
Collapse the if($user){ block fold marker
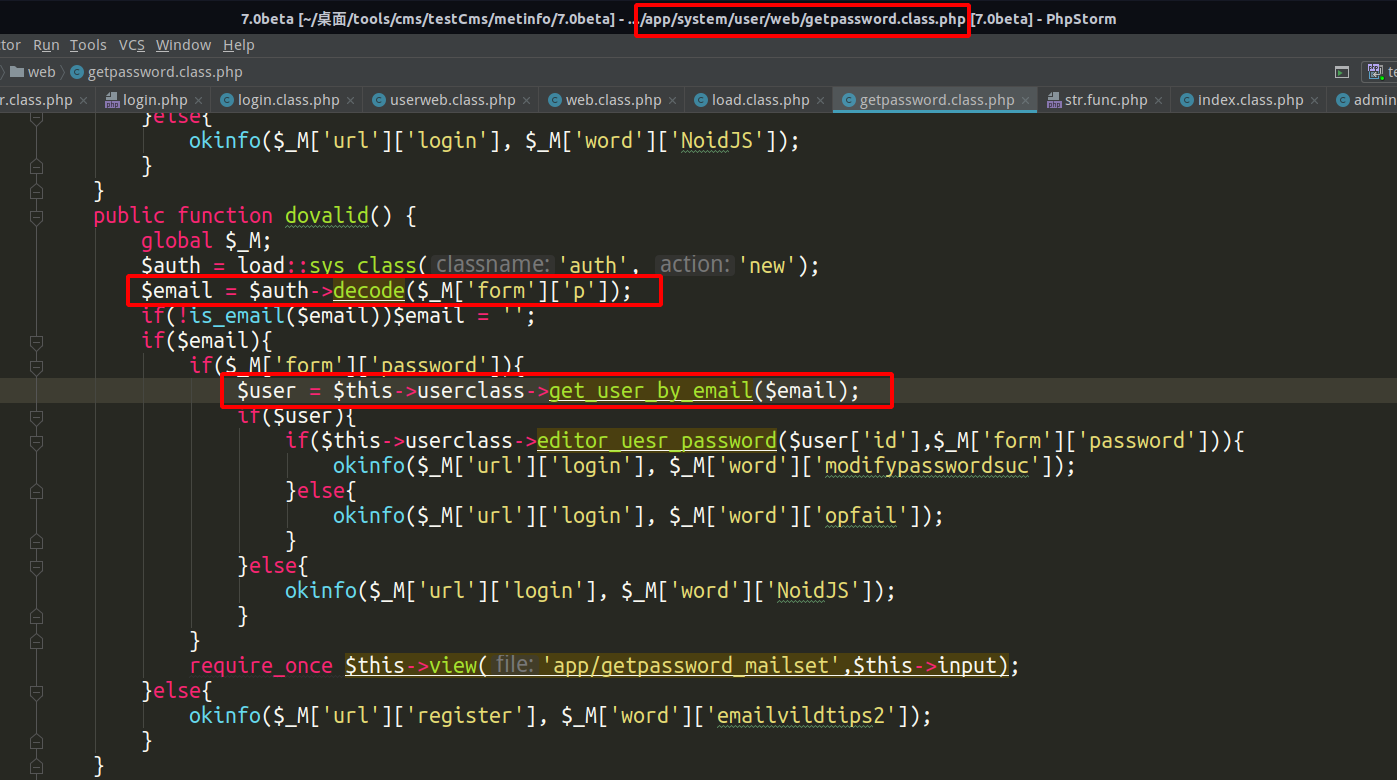[x=36, y=415]
